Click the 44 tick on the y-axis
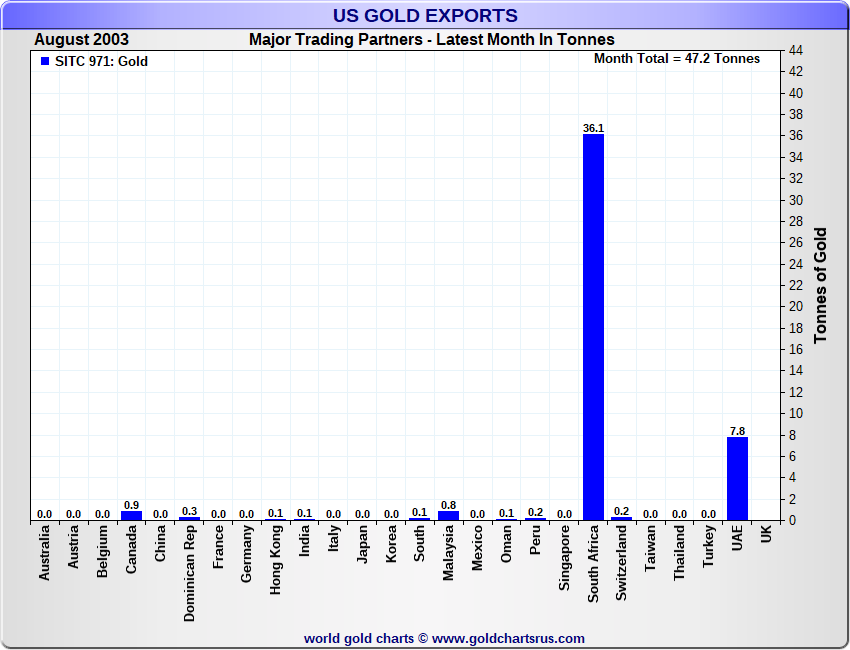 [796, 50]
